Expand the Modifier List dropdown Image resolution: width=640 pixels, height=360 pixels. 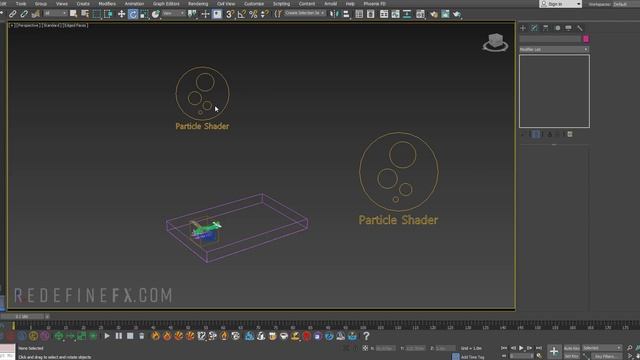coord(554,49)
